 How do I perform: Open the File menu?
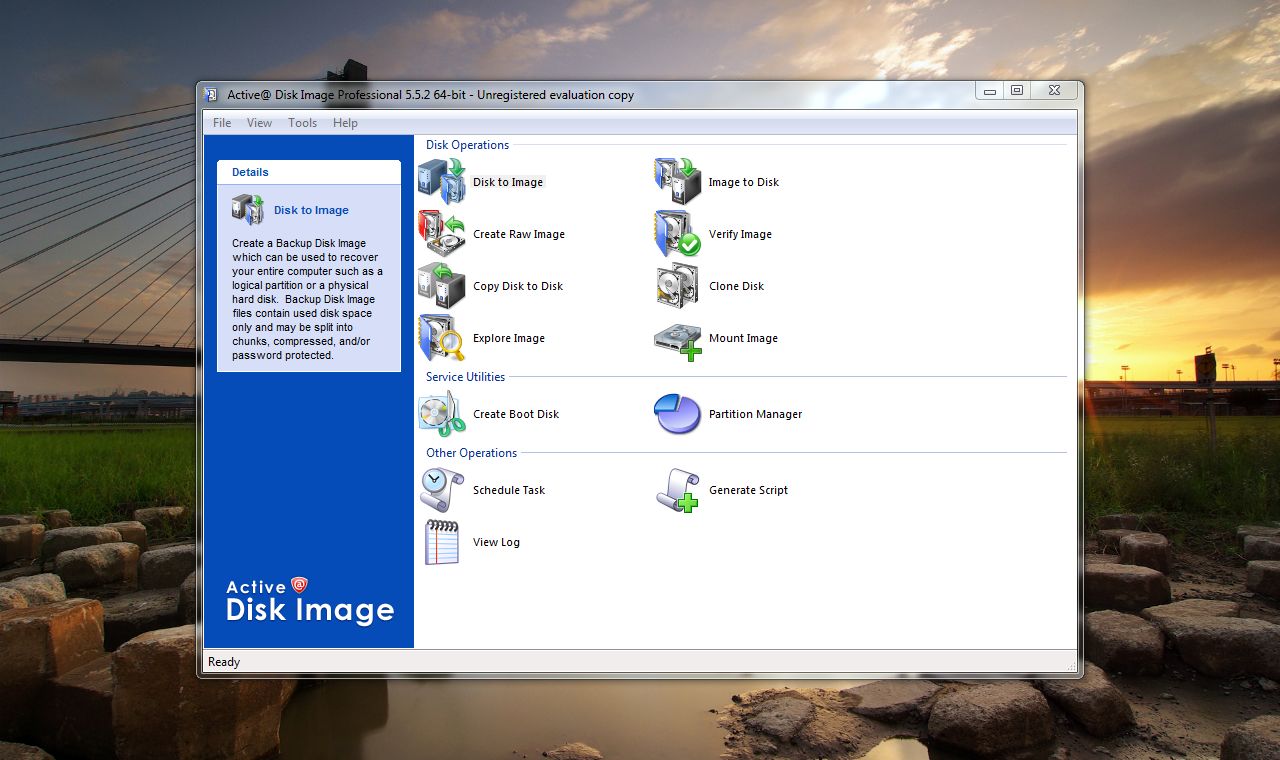[x=222, y=123]
